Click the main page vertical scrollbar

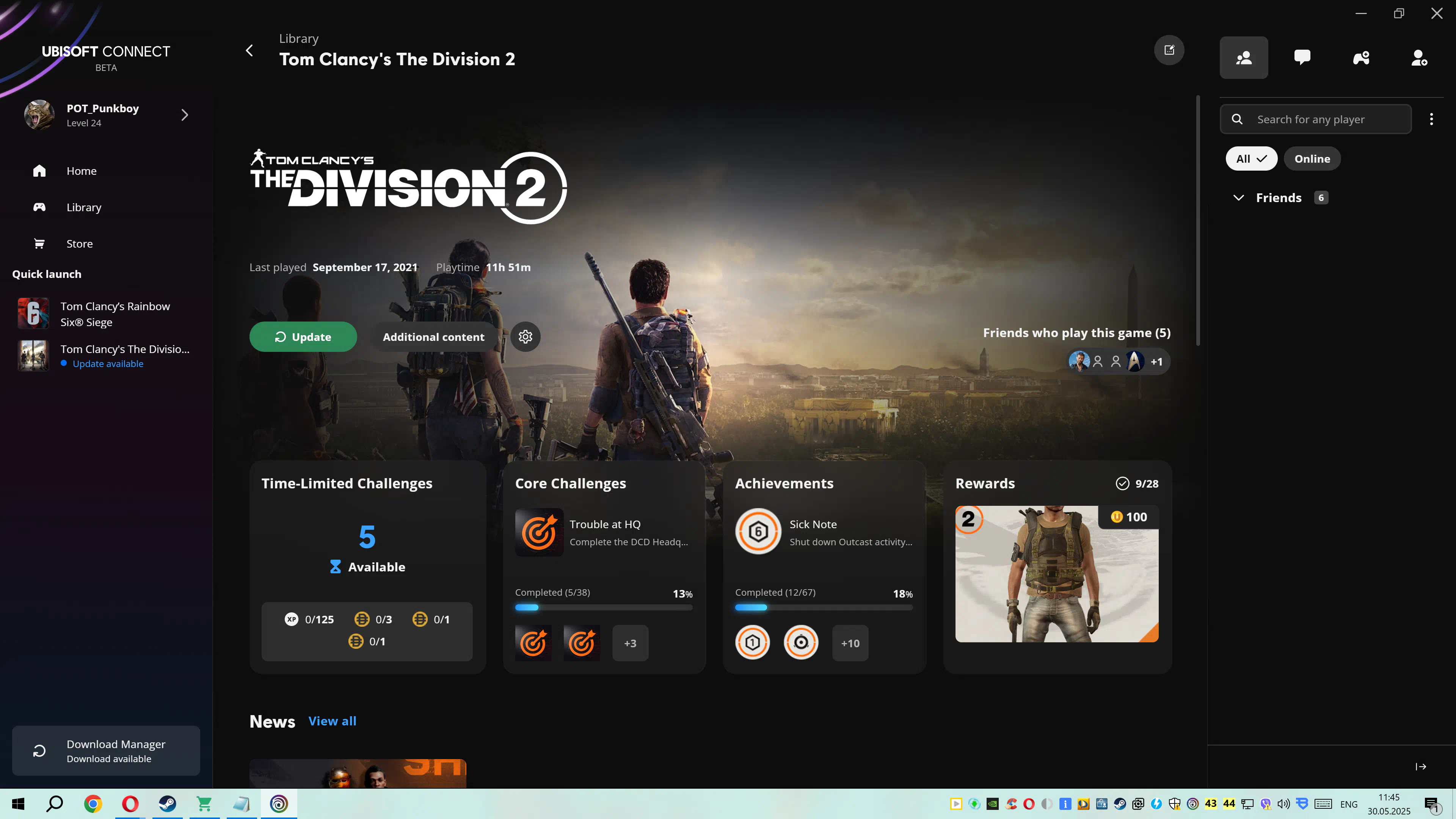(1198, 220)
